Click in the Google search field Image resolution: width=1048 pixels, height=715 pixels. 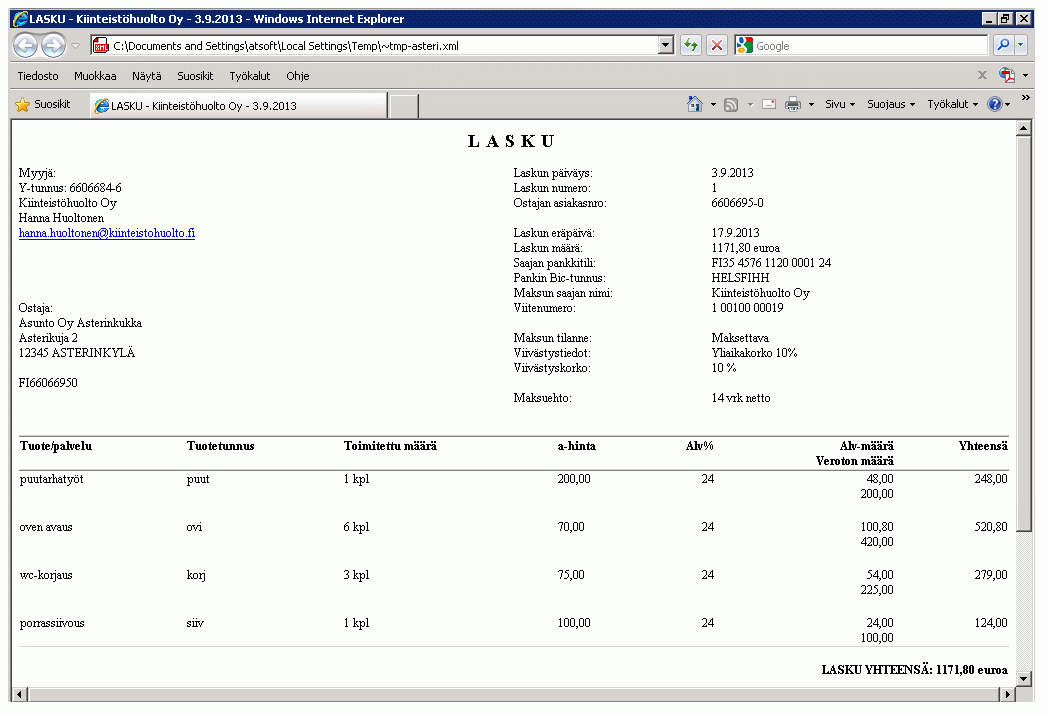[868, 46]
